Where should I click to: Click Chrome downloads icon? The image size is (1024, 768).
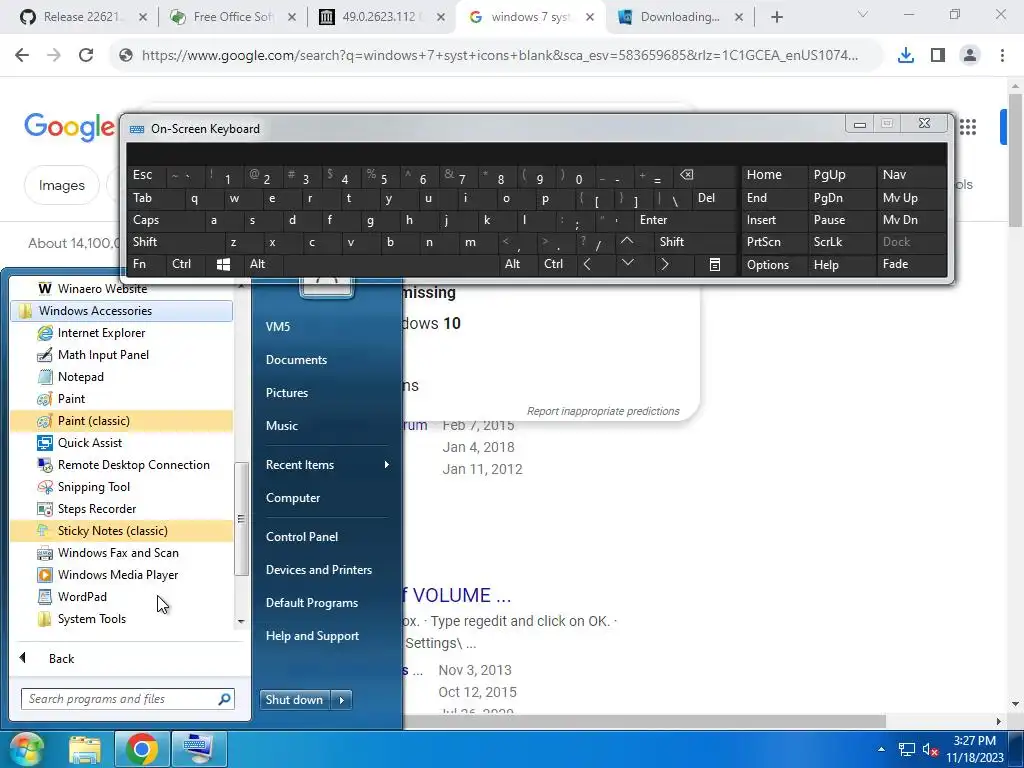click(x=906, y=56)
